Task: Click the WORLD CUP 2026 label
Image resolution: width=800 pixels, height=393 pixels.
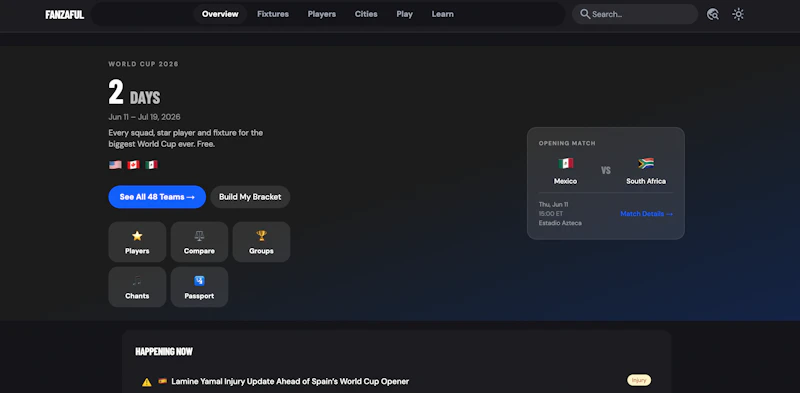Action: point(143,64)
